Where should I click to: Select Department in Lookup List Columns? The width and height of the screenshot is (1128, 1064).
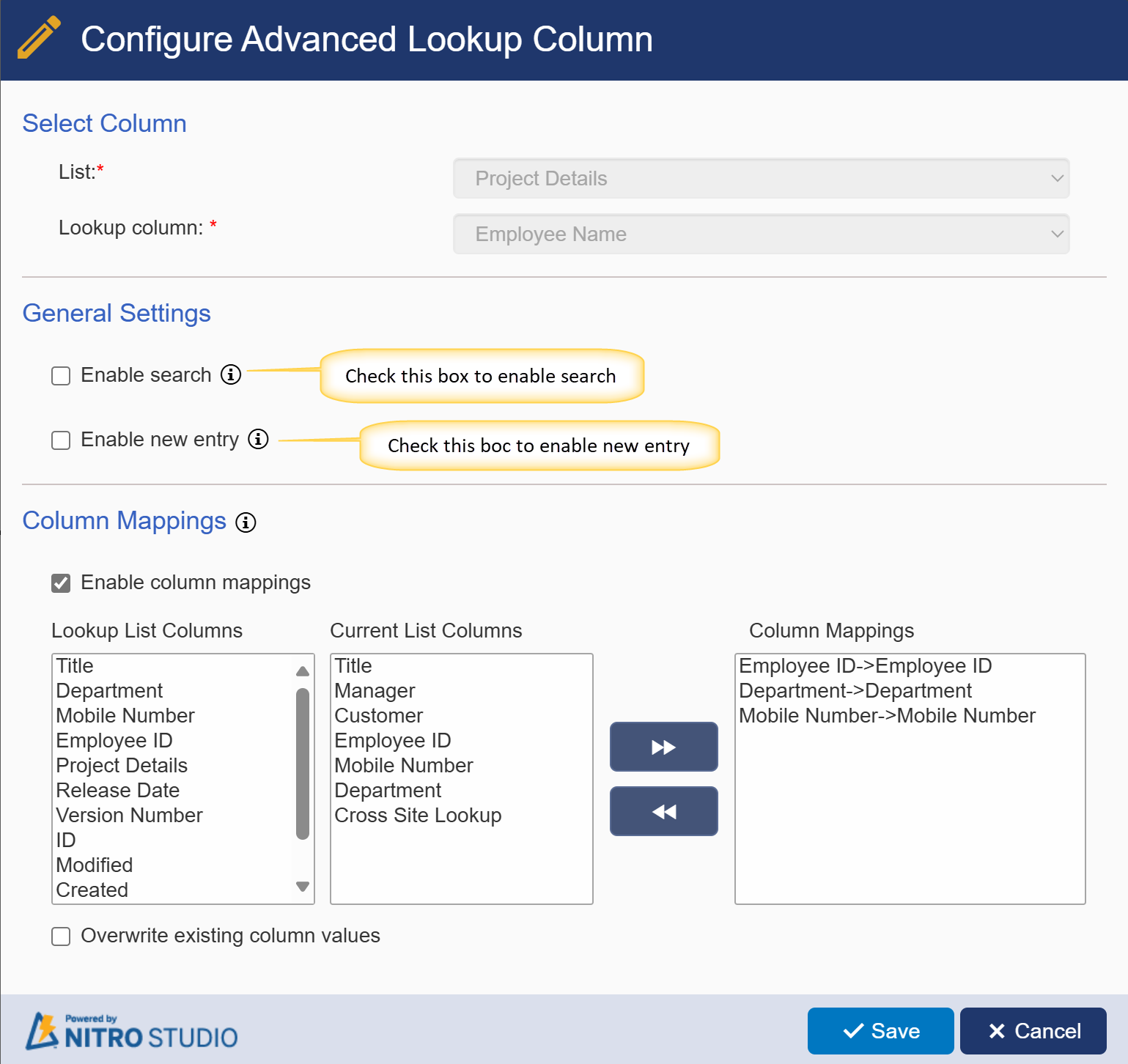174,691
